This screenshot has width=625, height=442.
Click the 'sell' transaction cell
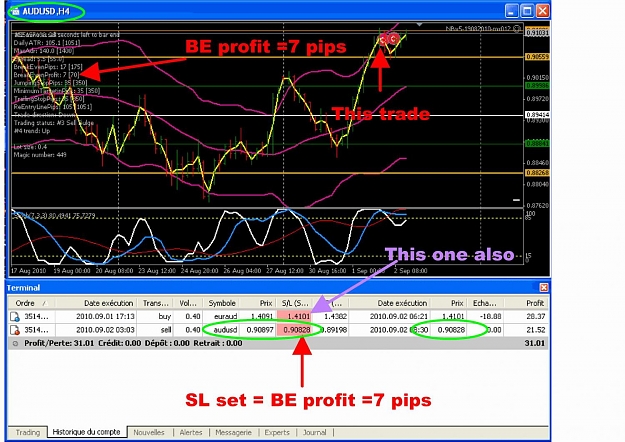[x=166, y=330]
